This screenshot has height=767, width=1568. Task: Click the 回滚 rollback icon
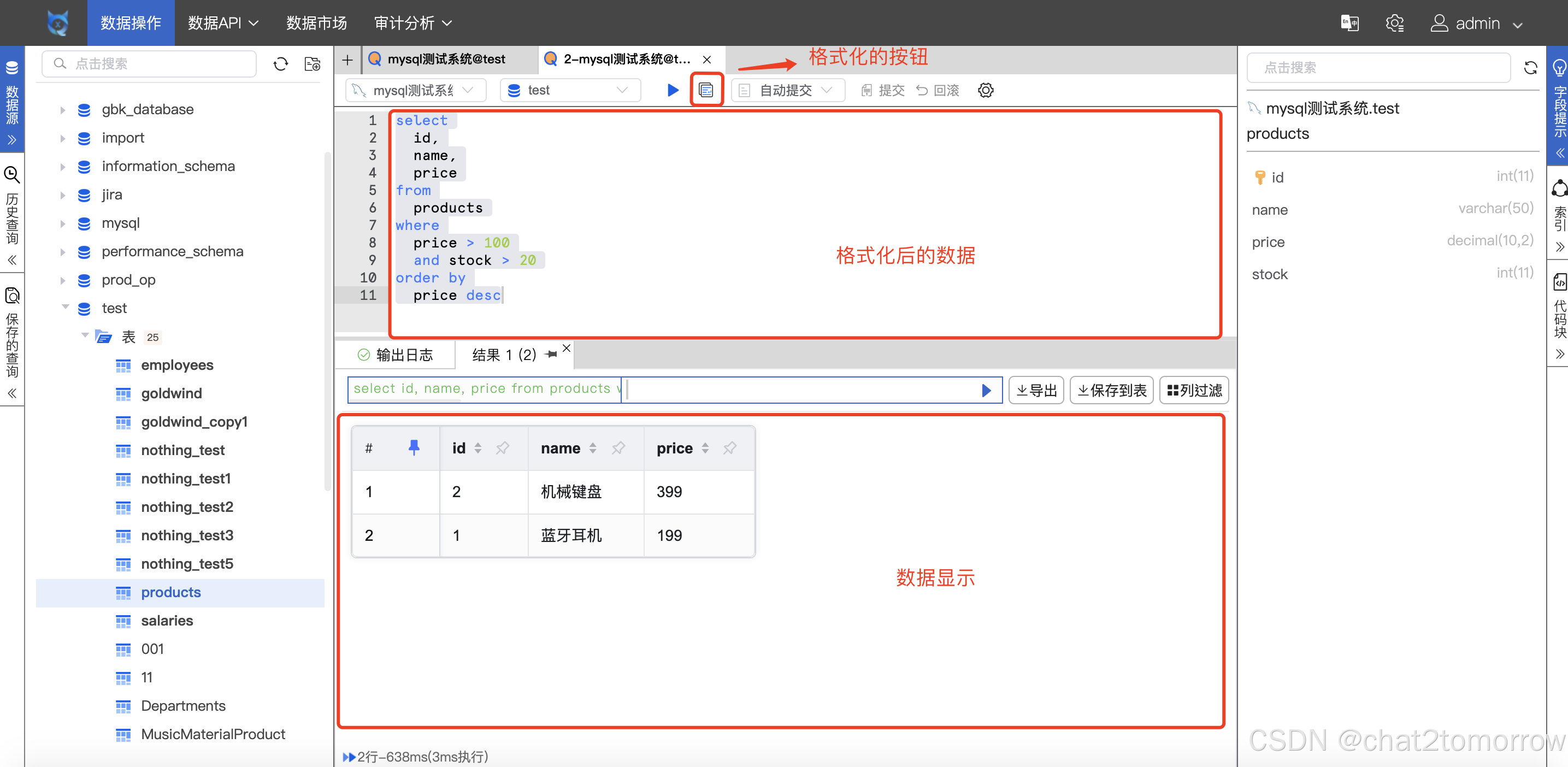click(x=938, y=90)
